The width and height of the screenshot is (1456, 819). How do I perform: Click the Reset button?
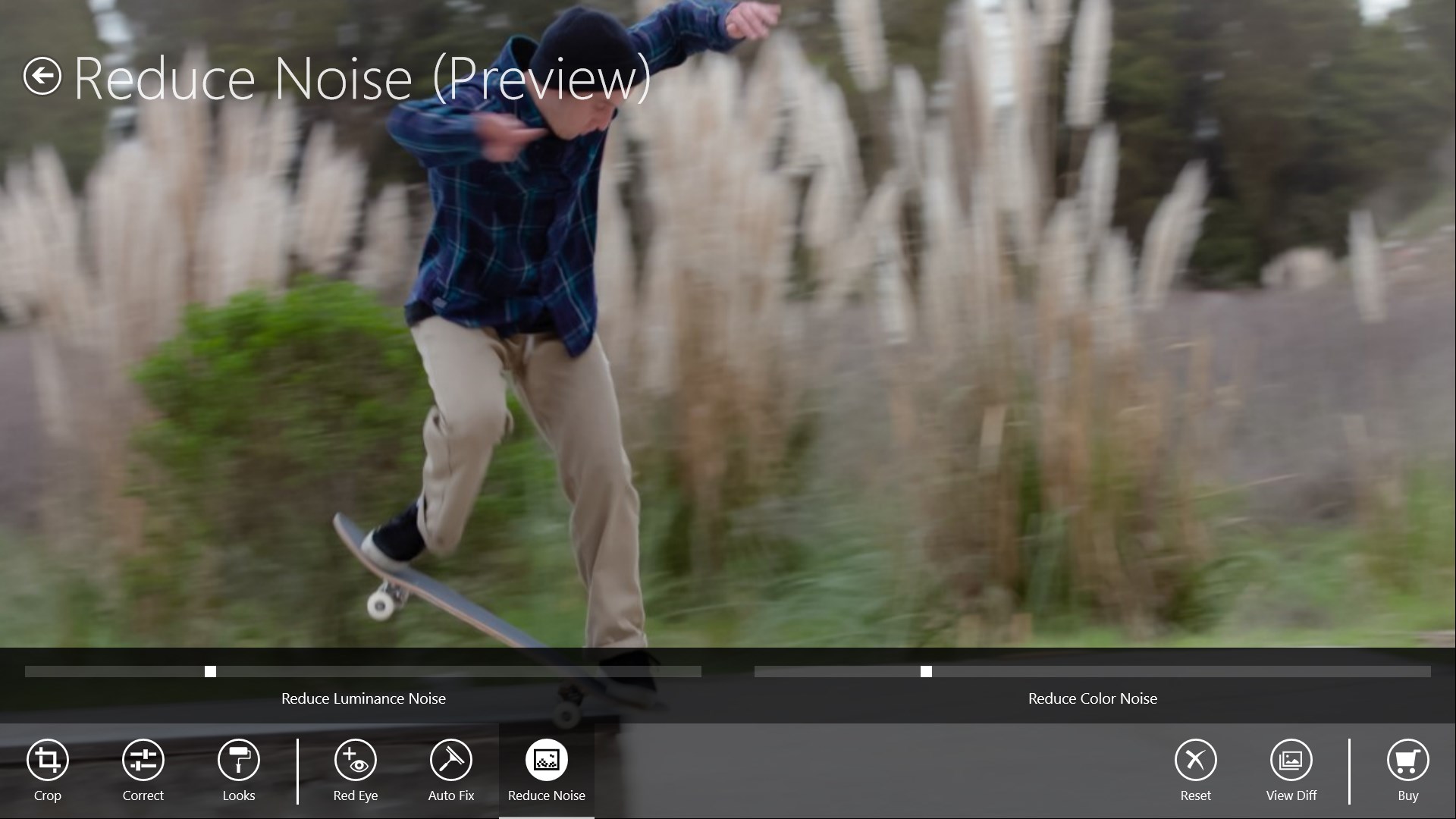point(1195,770)
